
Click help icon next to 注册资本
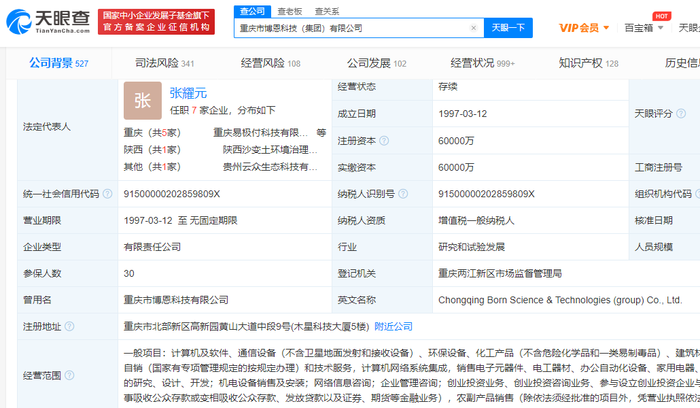tap(384, 141)
